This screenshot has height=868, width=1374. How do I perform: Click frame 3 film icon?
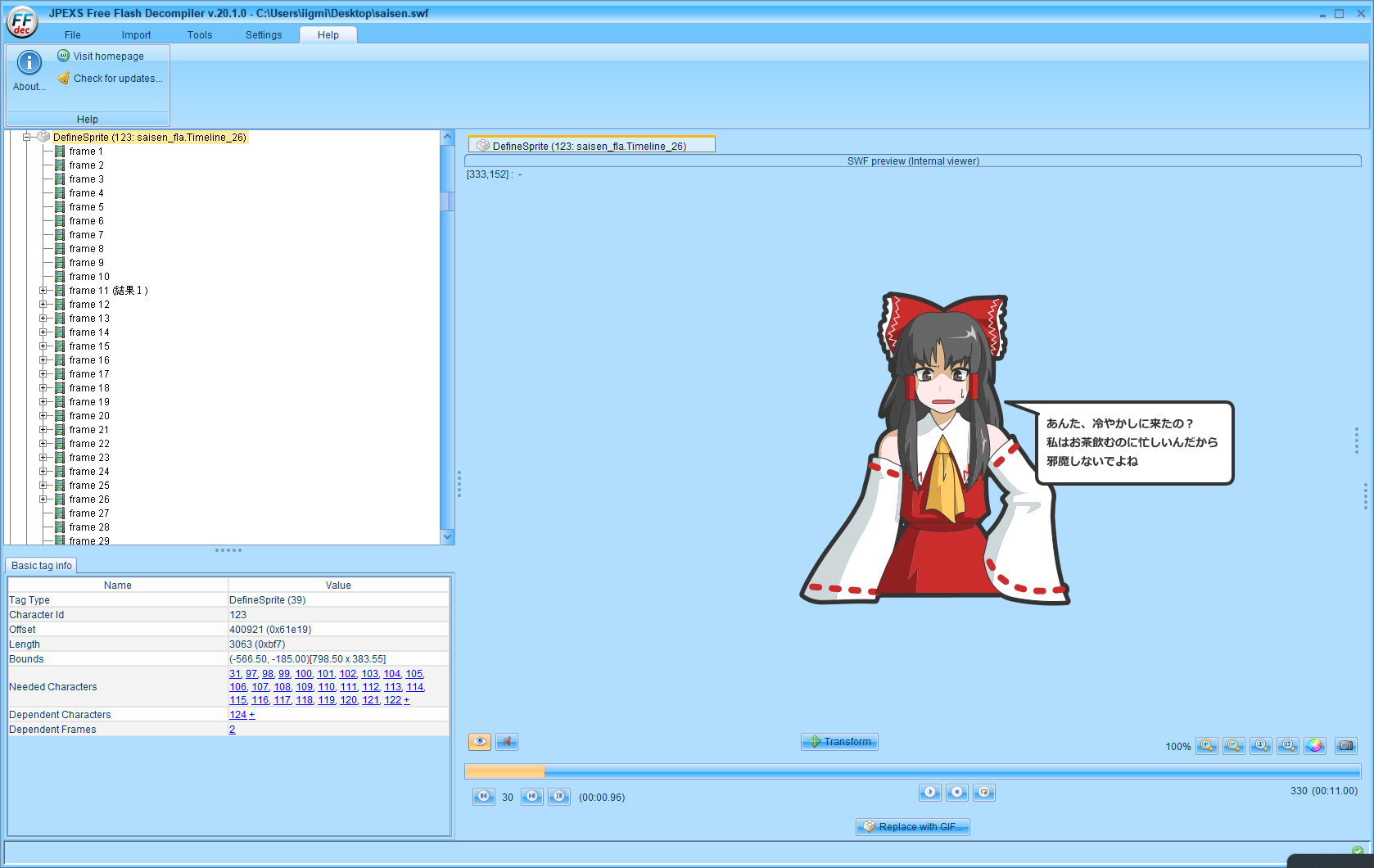click(60, 179)
